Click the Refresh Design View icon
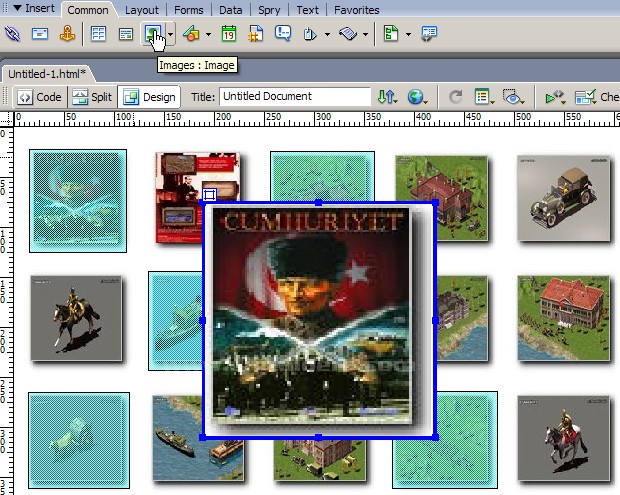The height and width of the screenshot is (495, 620). pyautogui.click(x=455, y=97)
